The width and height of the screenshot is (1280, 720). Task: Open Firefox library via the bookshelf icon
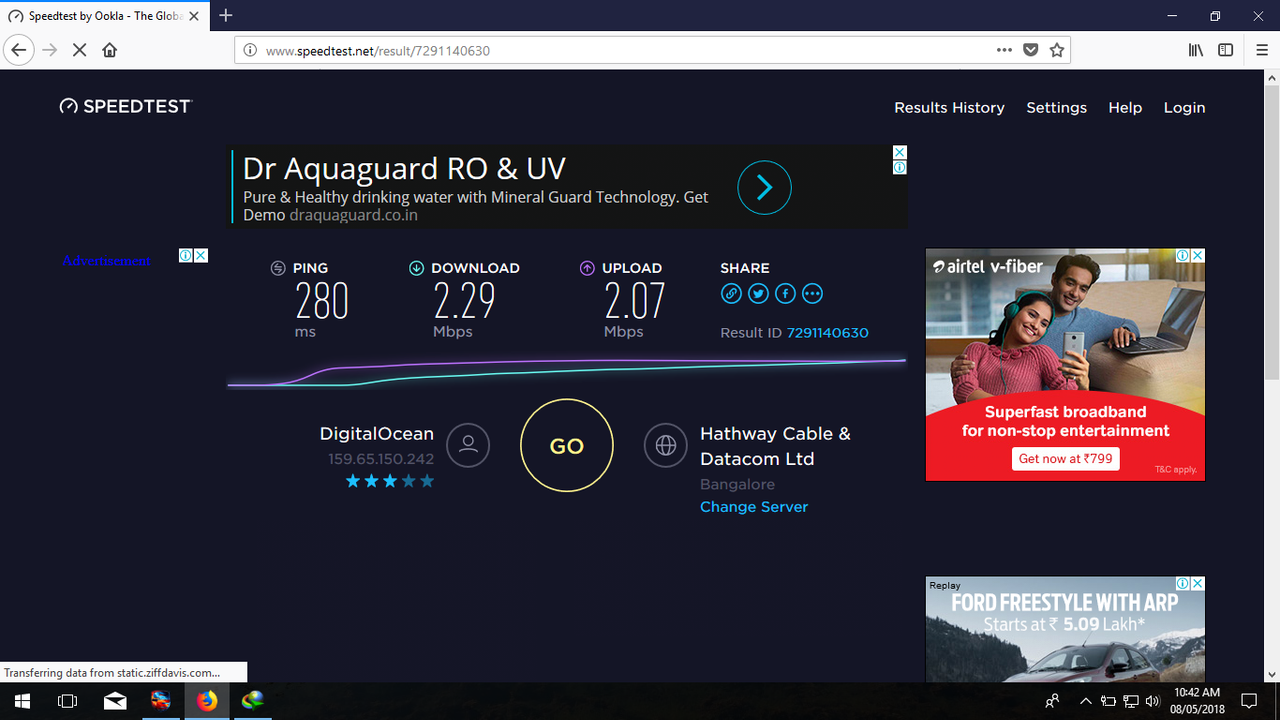click(x=1195, y=49)
